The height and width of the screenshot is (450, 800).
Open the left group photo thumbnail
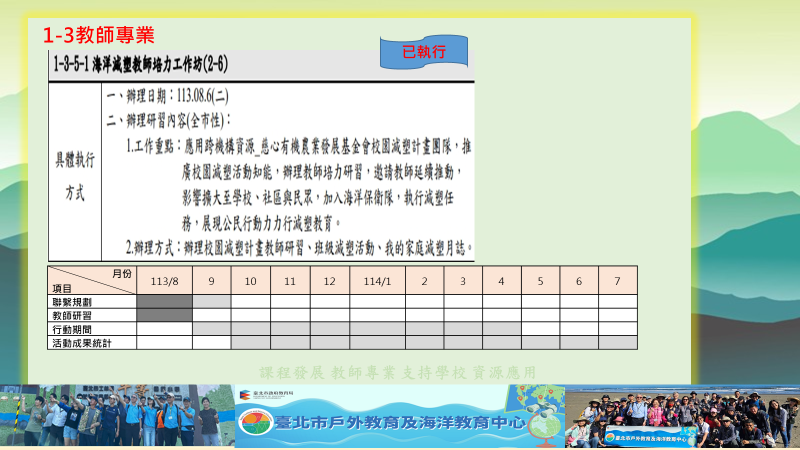117,415
